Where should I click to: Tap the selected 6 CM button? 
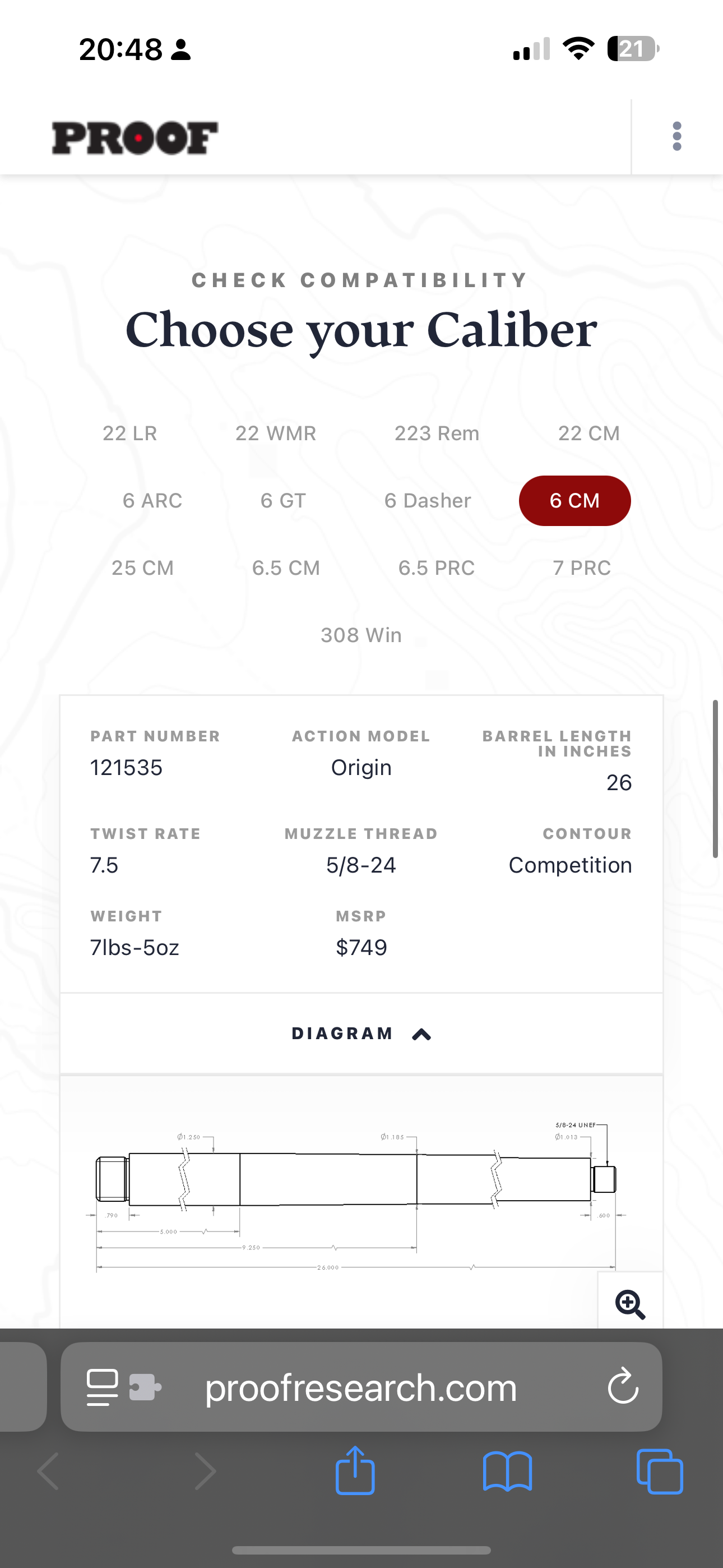point(574,500)
